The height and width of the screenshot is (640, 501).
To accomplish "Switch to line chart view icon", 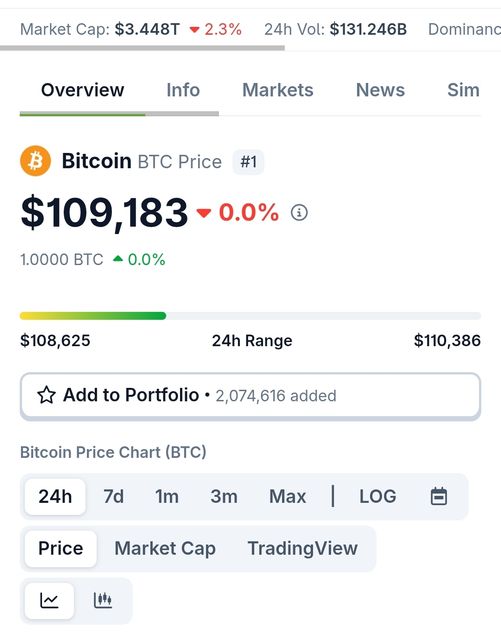I will (x=49, y=600).
